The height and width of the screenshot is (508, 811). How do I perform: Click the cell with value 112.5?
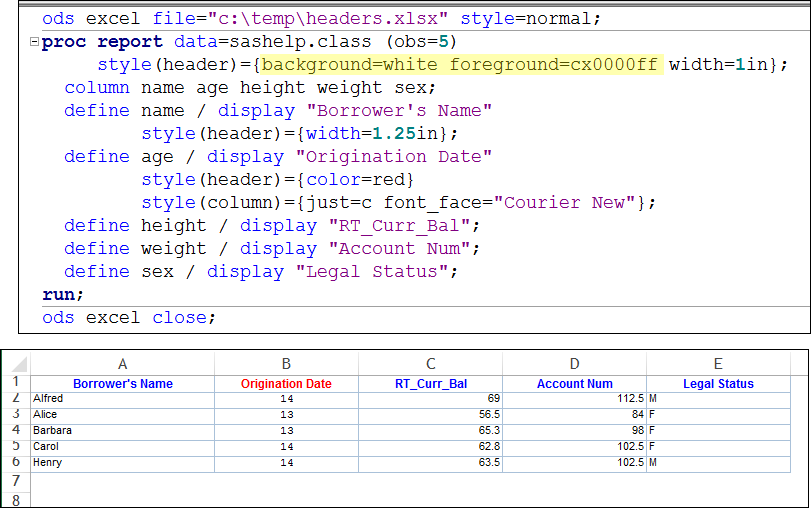pyautogui.click(x=574, y=398)
